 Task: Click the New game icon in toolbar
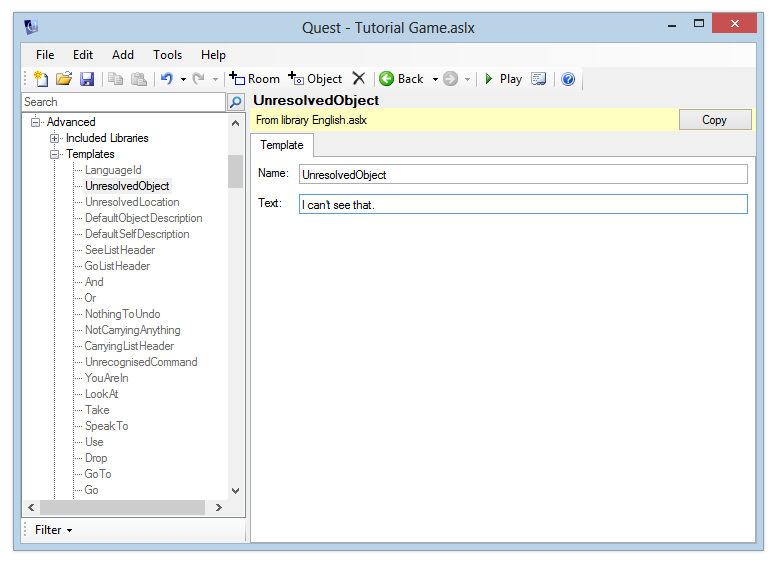point(41,79)
